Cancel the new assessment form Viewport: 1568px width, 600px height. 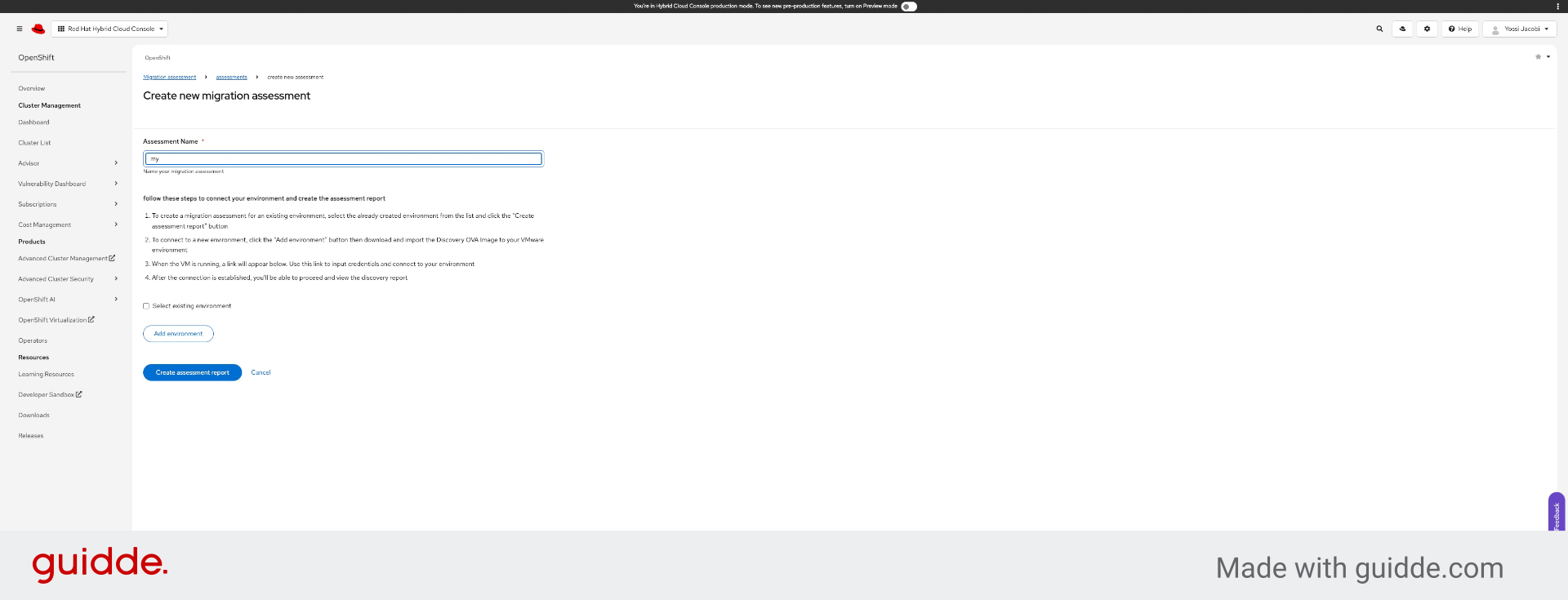[261, 372]
